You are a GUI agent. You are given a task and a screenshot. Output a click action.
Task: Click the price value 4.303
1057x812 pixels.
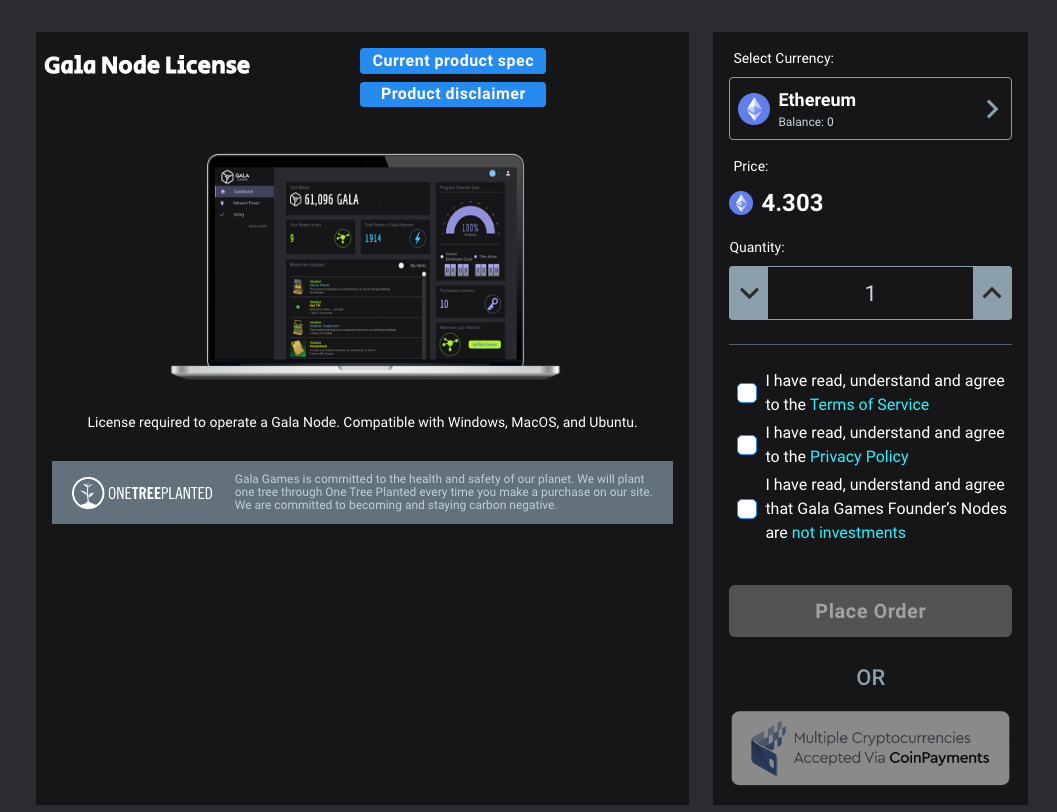tap(792, 203)
